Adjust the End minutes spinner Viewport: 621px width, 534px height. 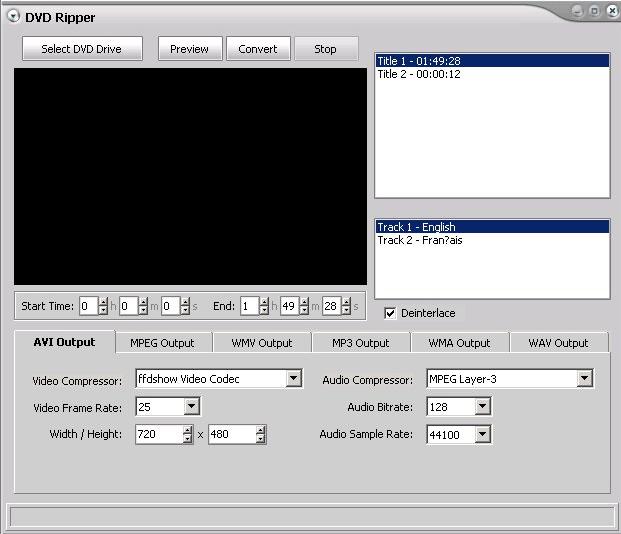pyautogui.click(x=304, y=306)
